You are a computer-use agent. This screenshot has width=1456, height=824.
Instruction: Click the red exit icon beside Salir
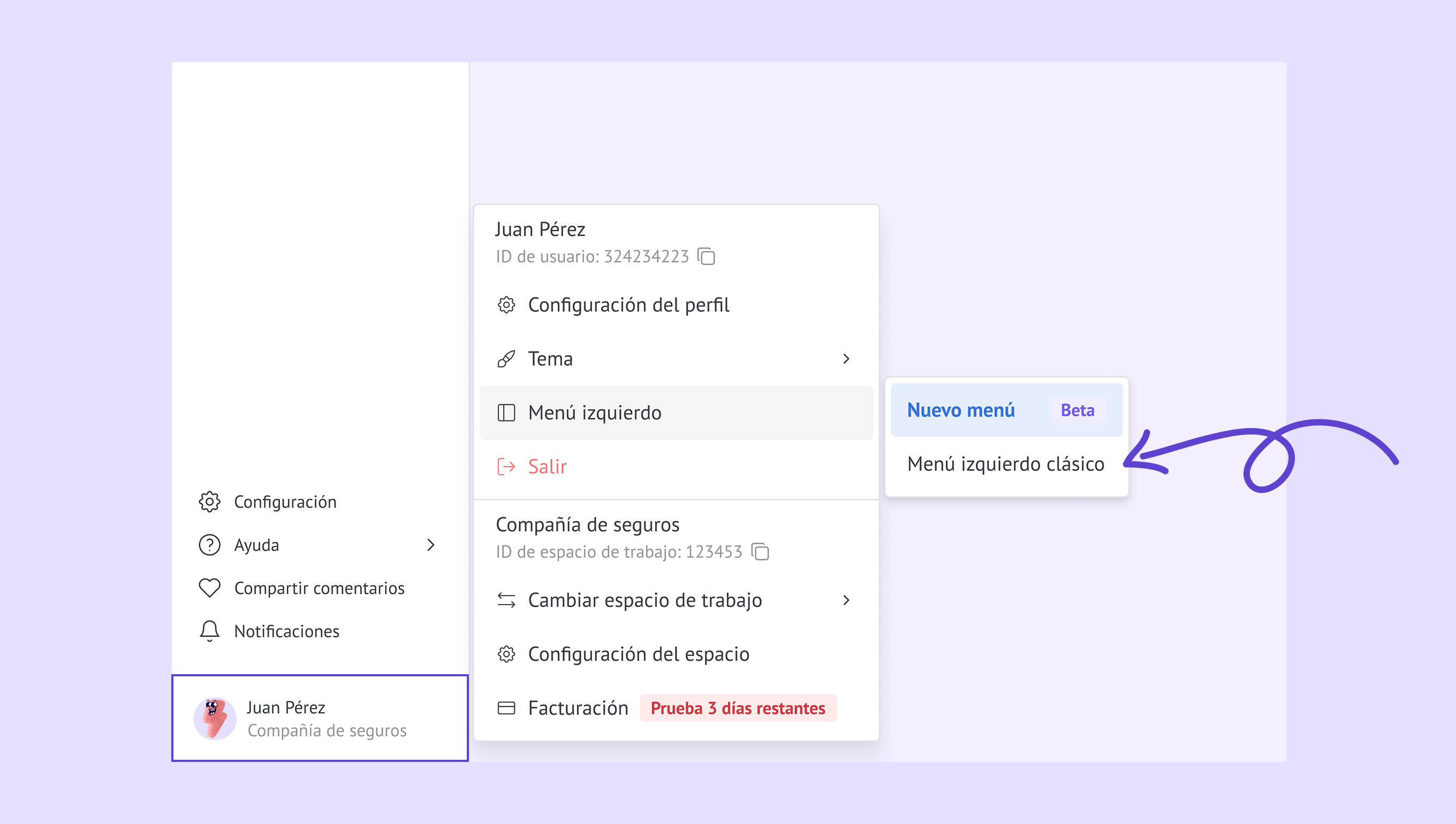pyautogui.click(x=506, y=467)
